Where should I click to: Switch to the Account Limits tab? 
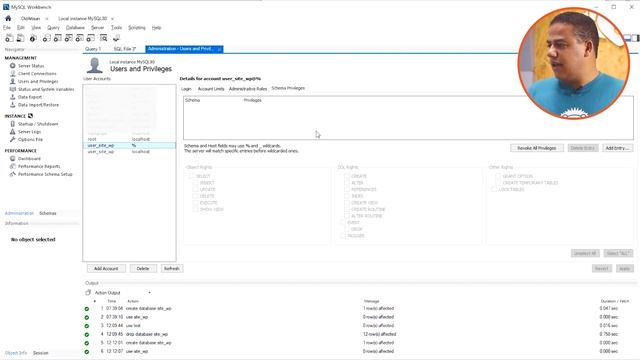[x=211, y=89]
